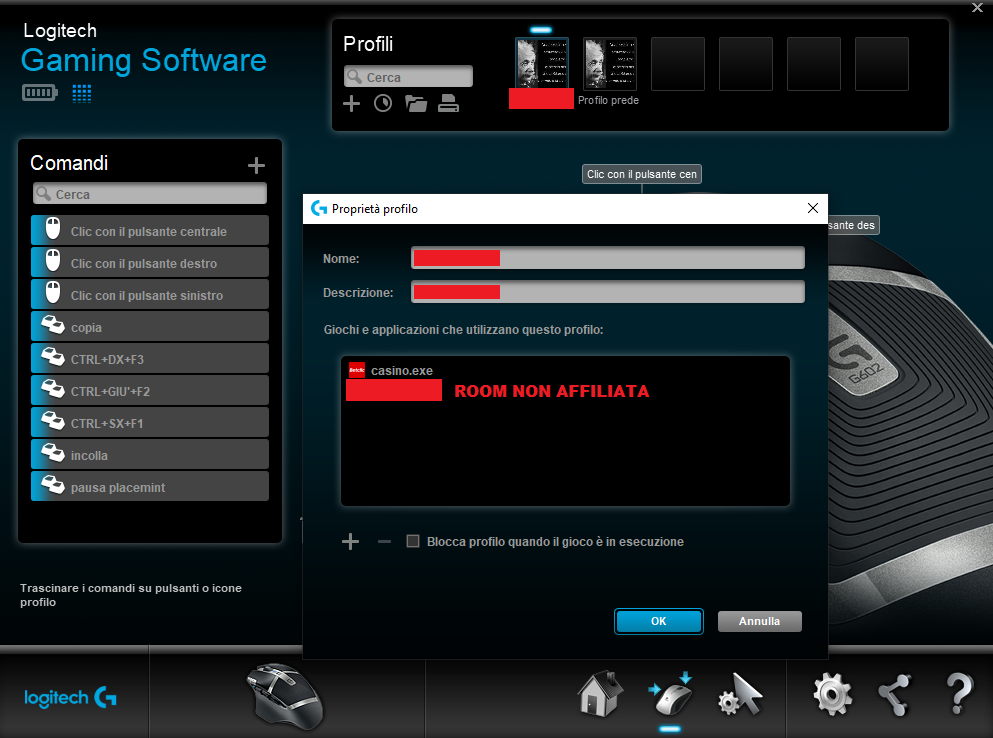Viewport: 993px width, 738px height.
Task: Select Clic con il pulsante destro command
Action: click(150, 262)
